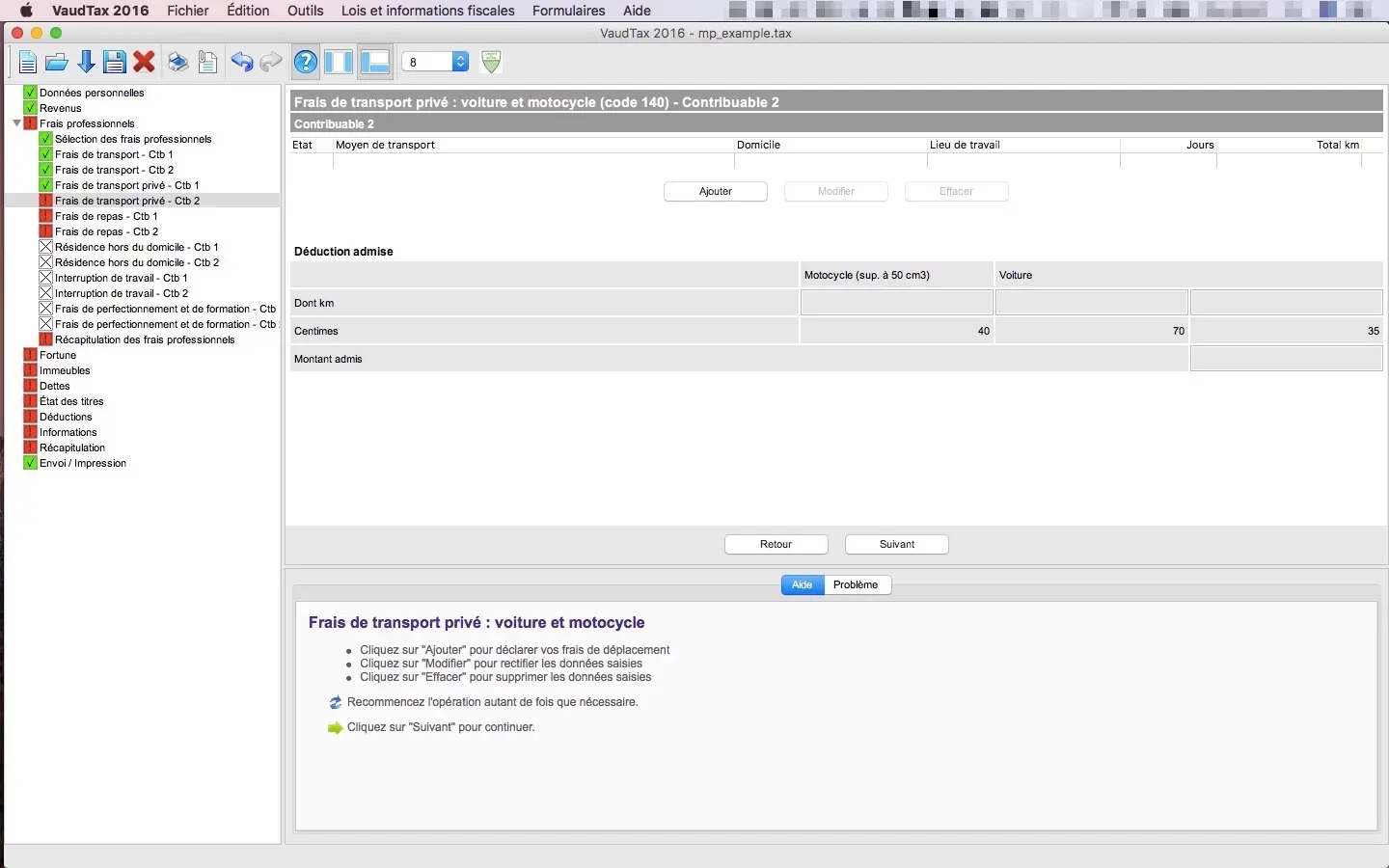
Task: Click the Suivant button
Action: click(897, 544)
